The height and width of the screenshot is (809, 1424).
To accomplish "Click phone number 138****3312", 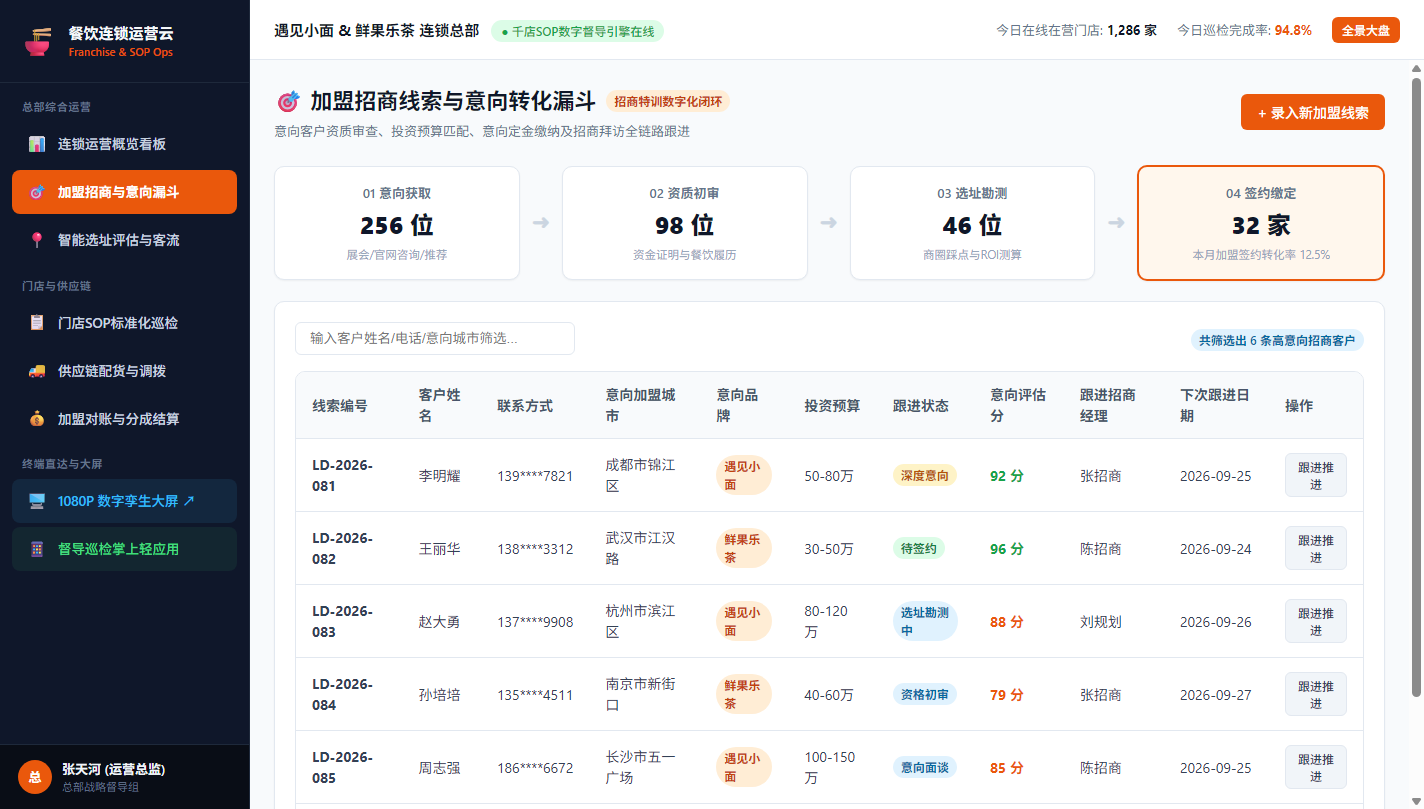I will coord(535,549).
